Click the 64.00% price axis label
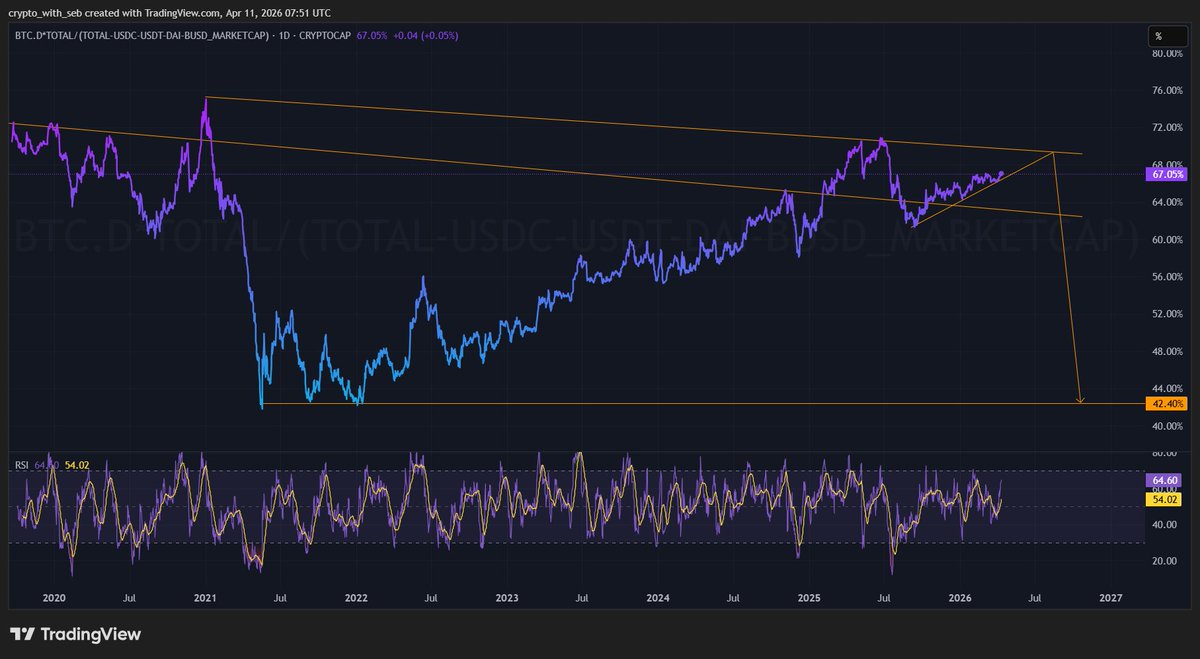The height and width of the screenshot is (659, 1200). pyautogui.click(x=1168, y=202)
